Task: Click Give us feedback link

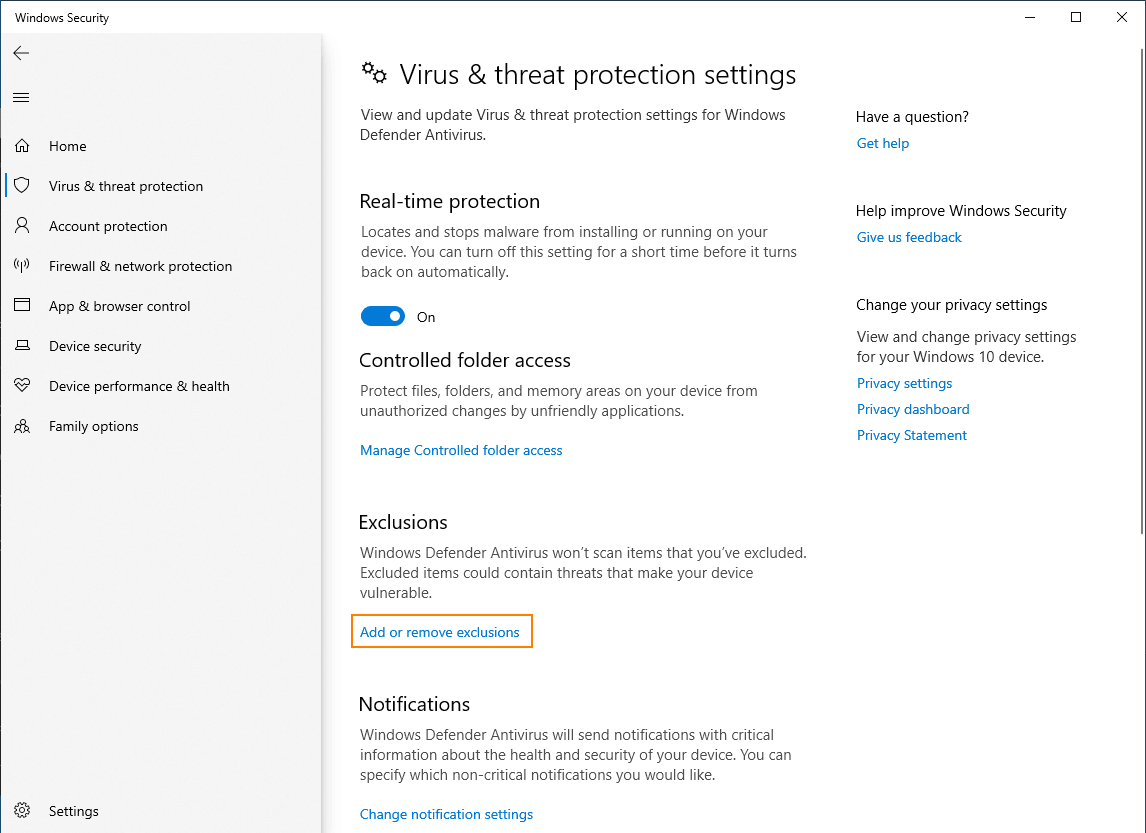Action: tap(909, 238)
